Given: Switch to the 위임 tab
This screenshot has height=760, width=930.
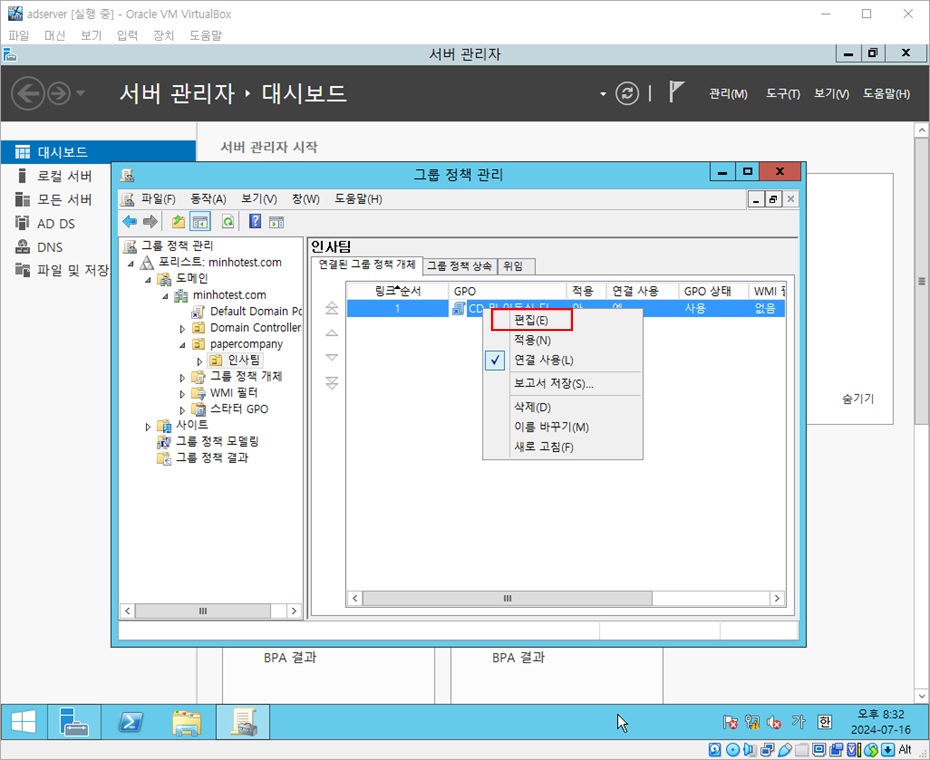Looking at the screenshot, I should point(514,266).
